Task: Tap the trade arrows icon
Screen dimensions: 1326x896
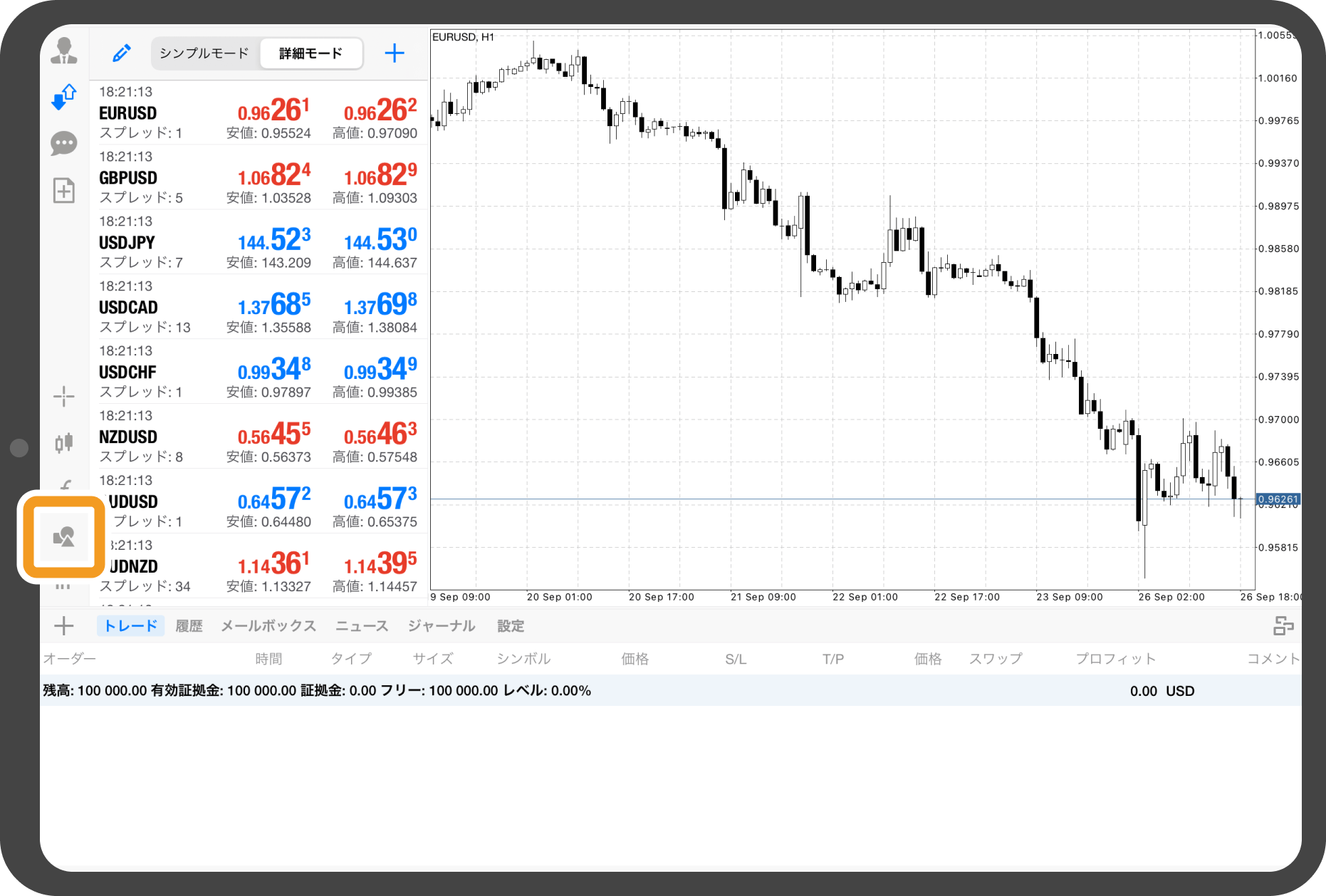Action: 64,97
